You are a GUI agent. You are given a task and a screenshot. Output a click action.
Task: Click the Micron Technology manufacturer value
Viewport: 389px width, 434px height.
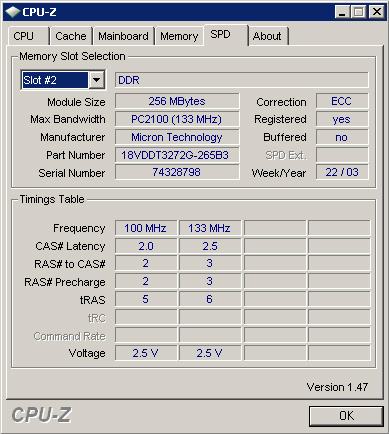[x=177, y=137]
